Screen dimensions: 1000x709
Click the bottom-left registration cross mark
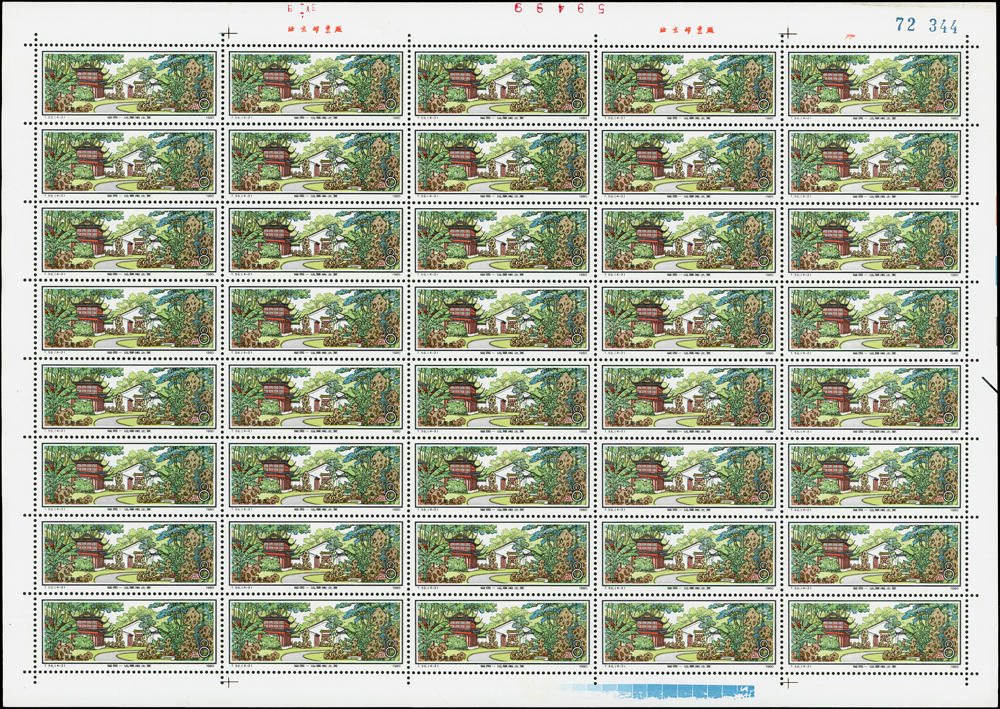(230, 682)
